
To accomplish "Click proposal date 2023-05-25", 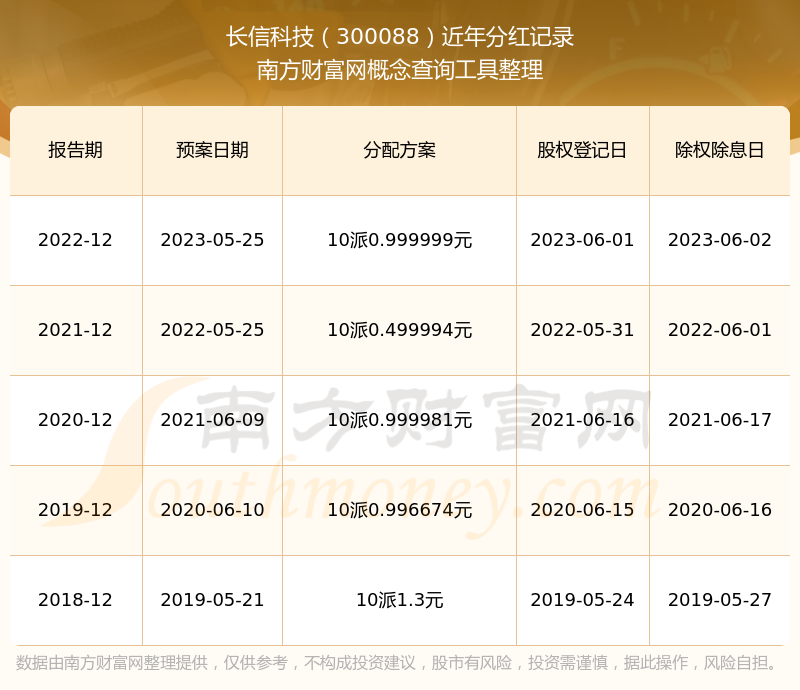I will (212, 240).
